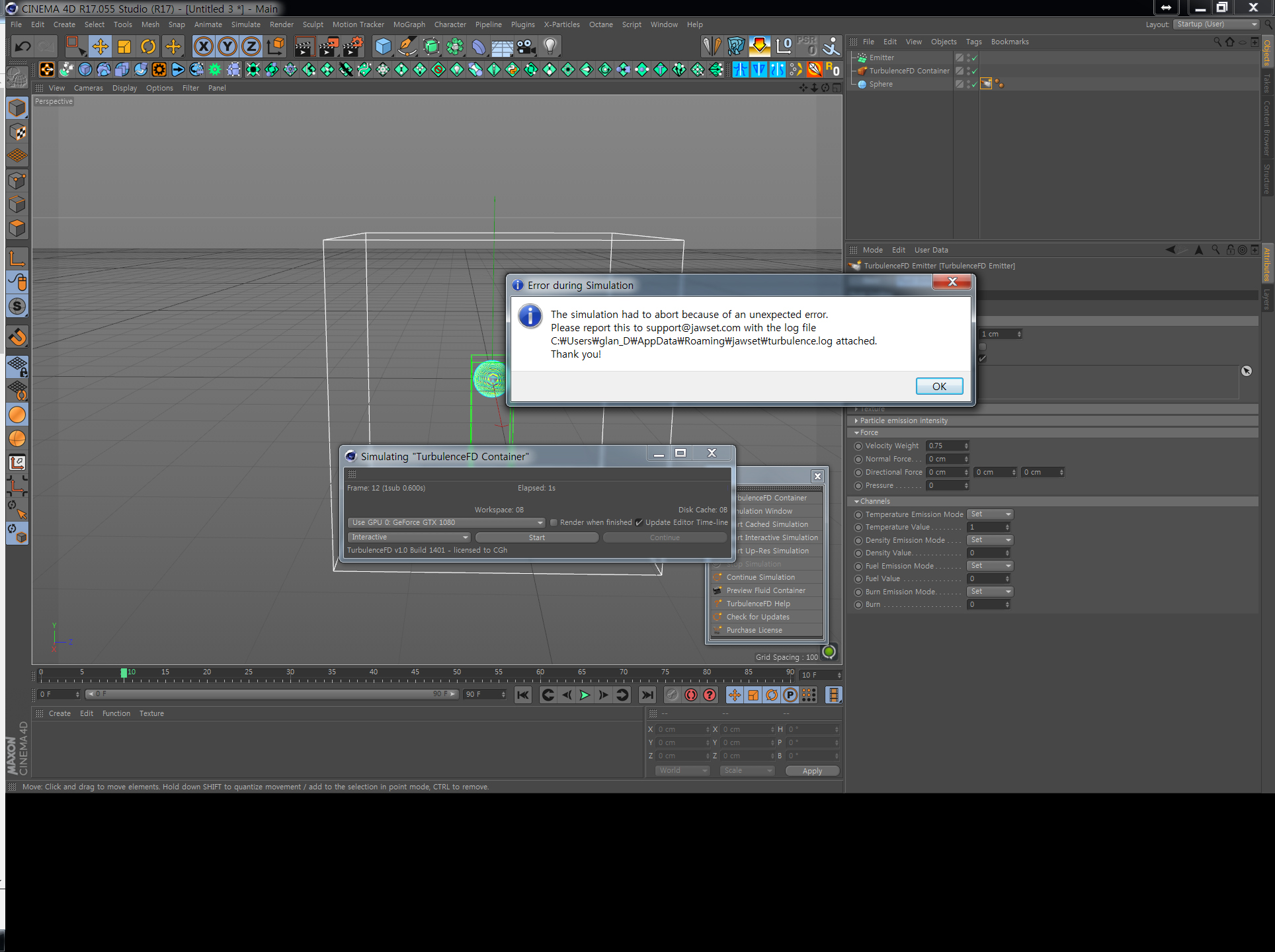
Task: Open Object Manager Tags menu
Action: 973,42
